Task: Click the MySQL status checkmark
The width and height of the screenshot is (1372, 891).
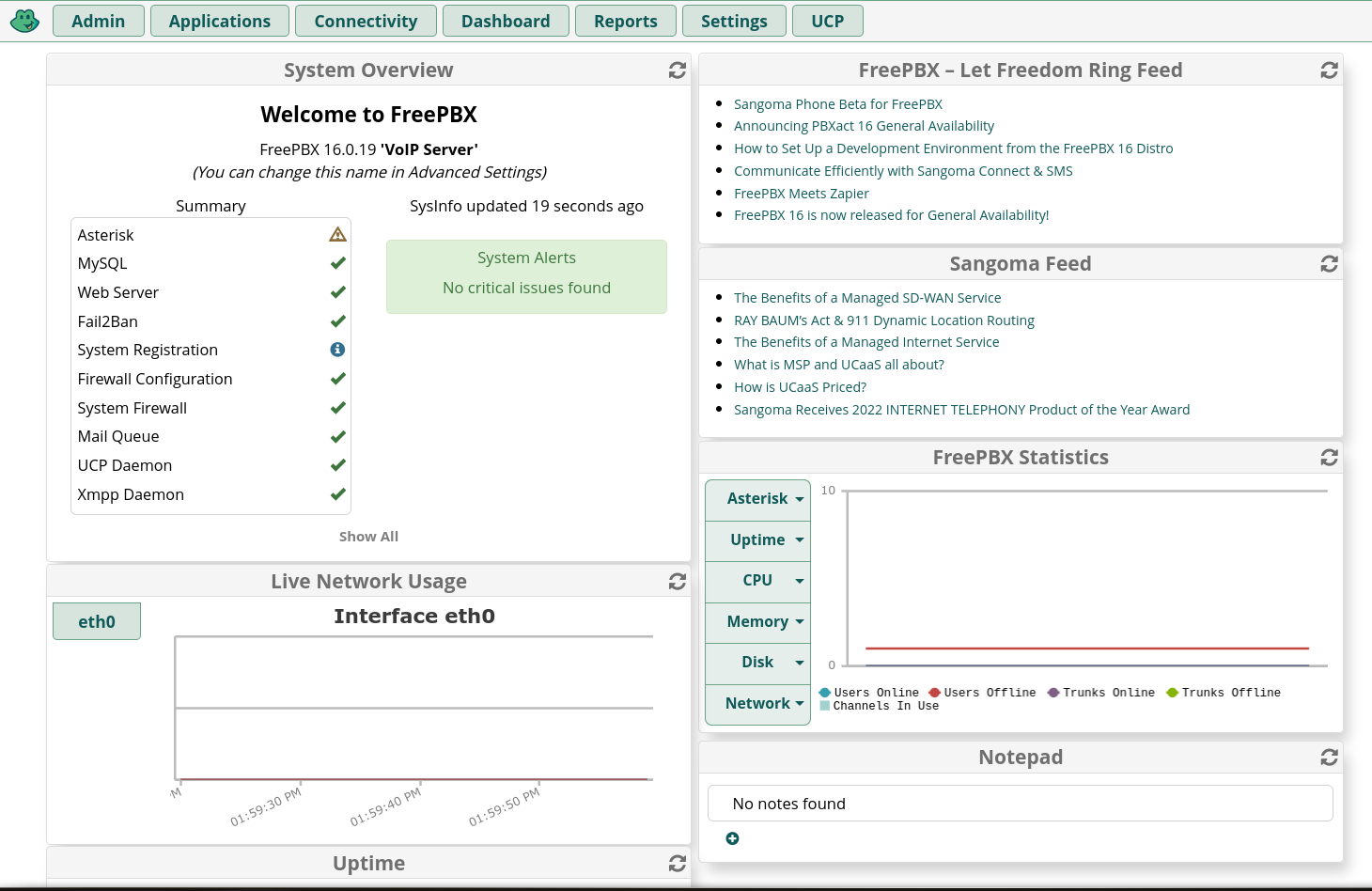Action: pos(338,263)
